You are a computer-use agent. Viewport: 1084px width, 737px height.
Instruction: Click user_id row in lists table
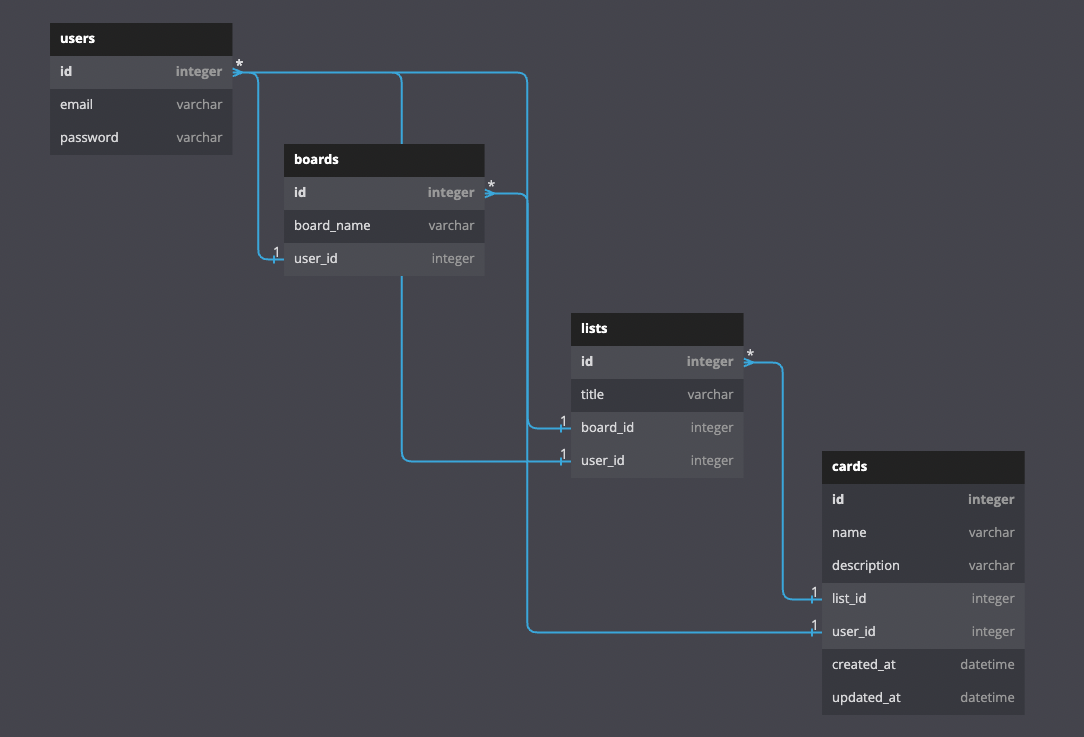click(657, 461)
